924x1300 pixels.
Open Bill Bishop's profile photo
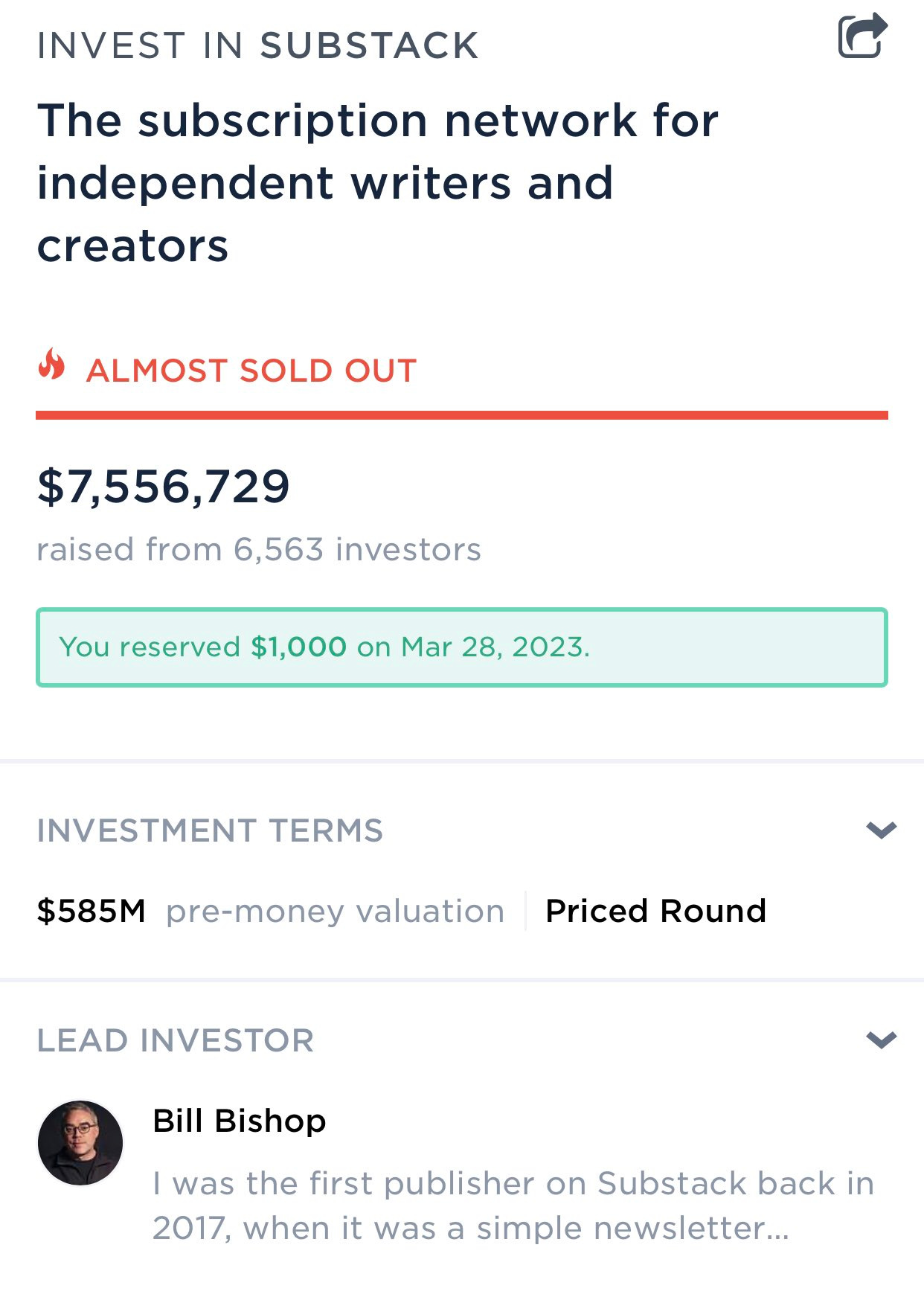click(80, 1143)
